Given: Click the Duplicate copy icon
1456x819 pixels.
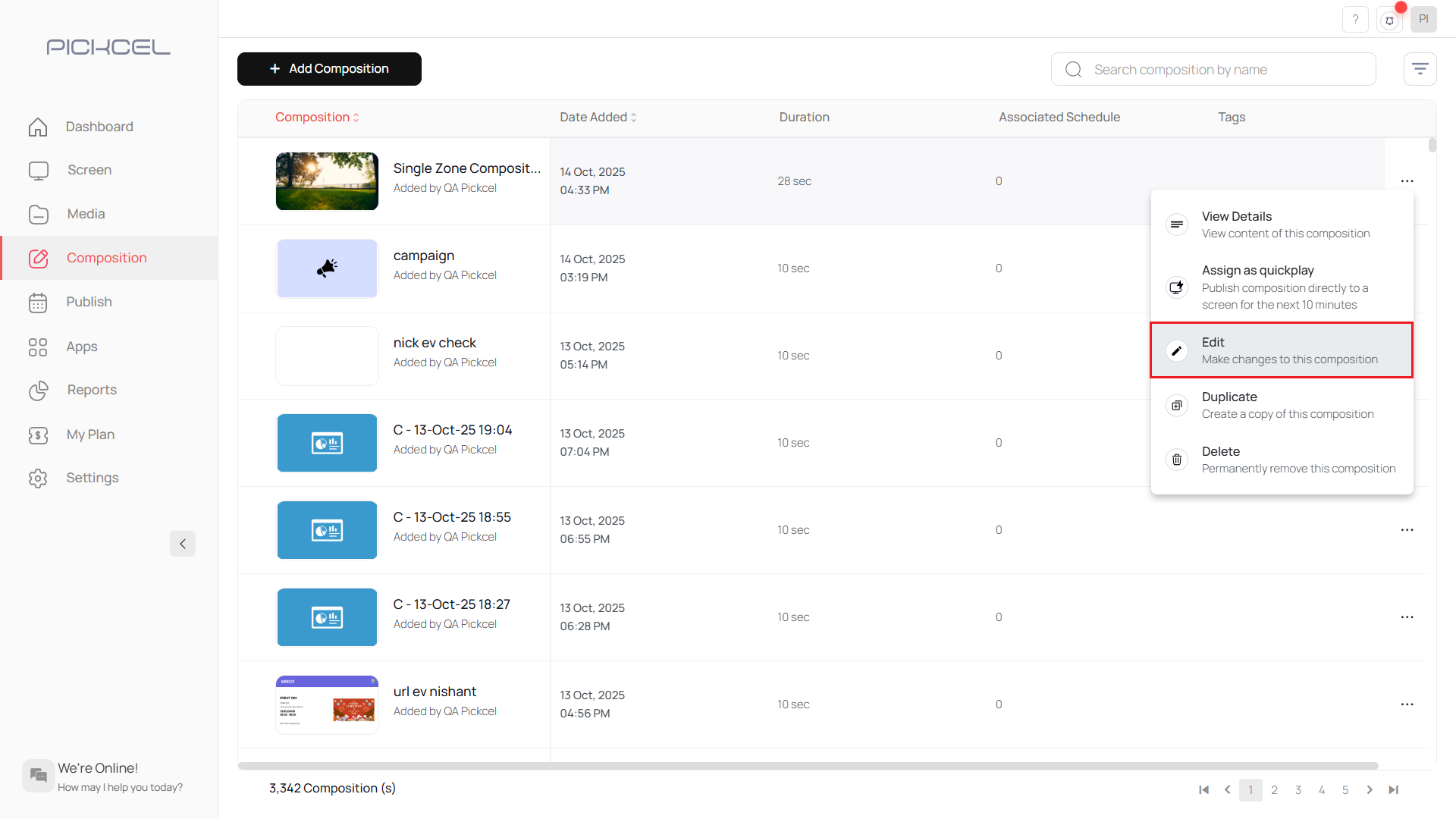Looking at the screenshot, I should (1176, 406).
